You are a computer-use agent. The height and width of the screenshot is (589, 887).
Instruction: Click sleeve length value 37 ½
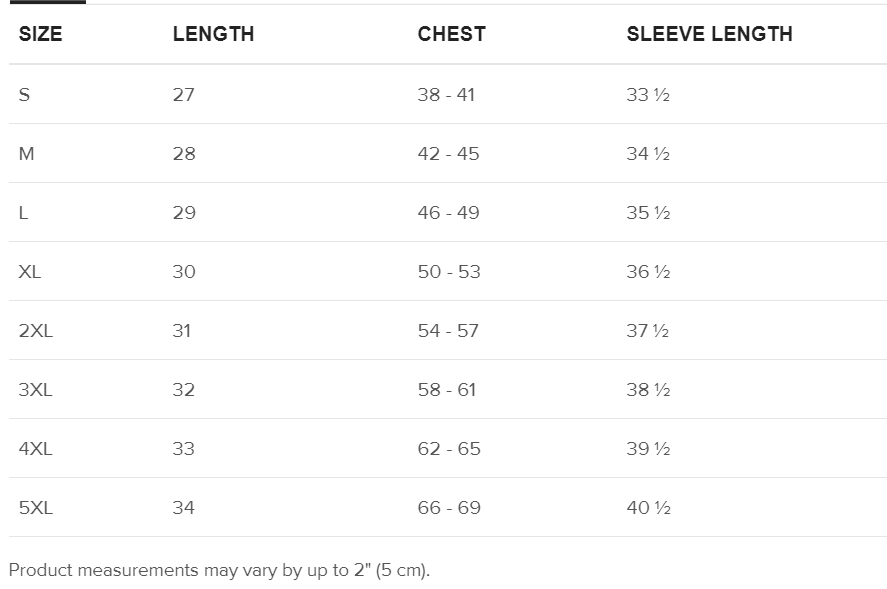point(648,331)
